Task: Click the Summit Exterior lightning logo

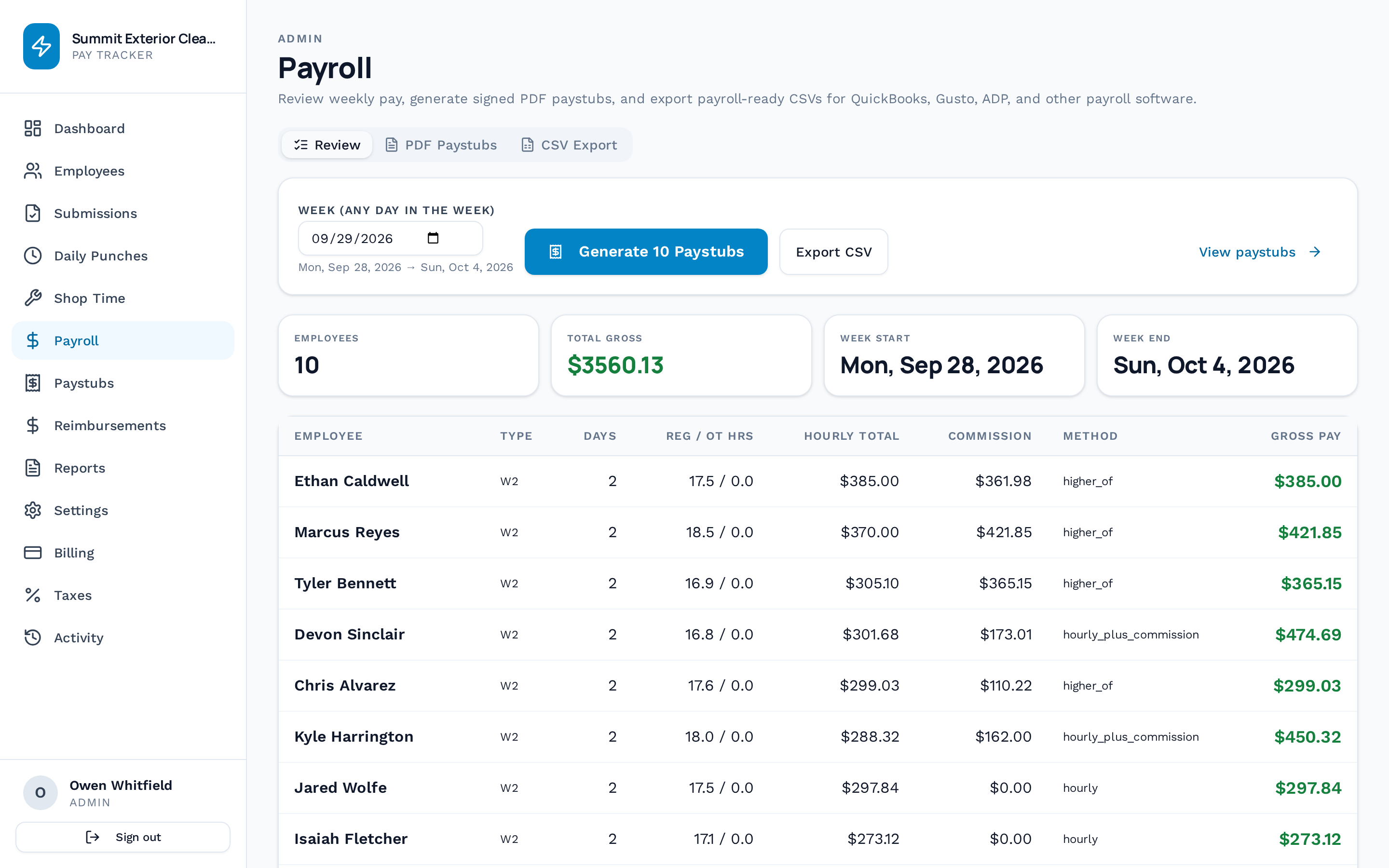Action: coord(41,46)
